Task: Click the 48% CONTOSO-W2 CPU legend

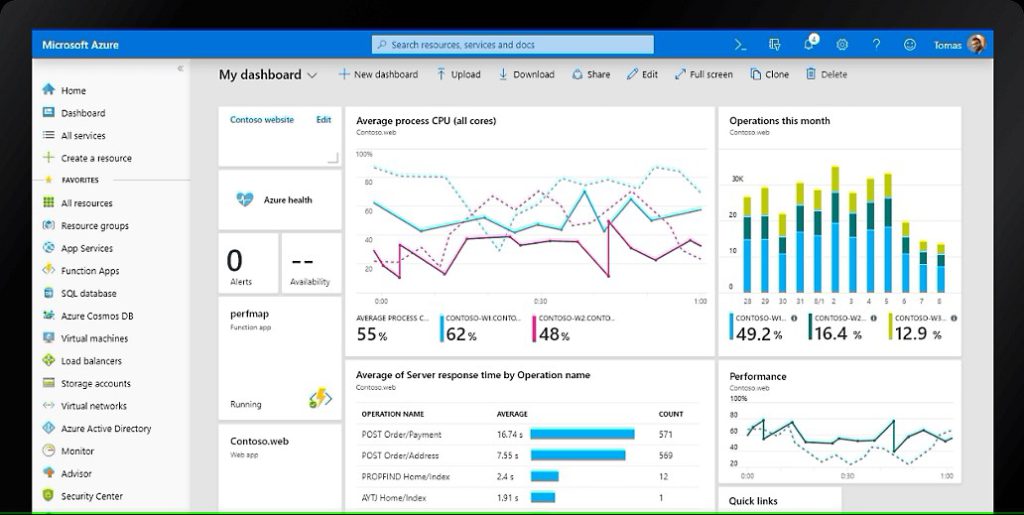Action: pyautogui.click(x=574, y=328)
